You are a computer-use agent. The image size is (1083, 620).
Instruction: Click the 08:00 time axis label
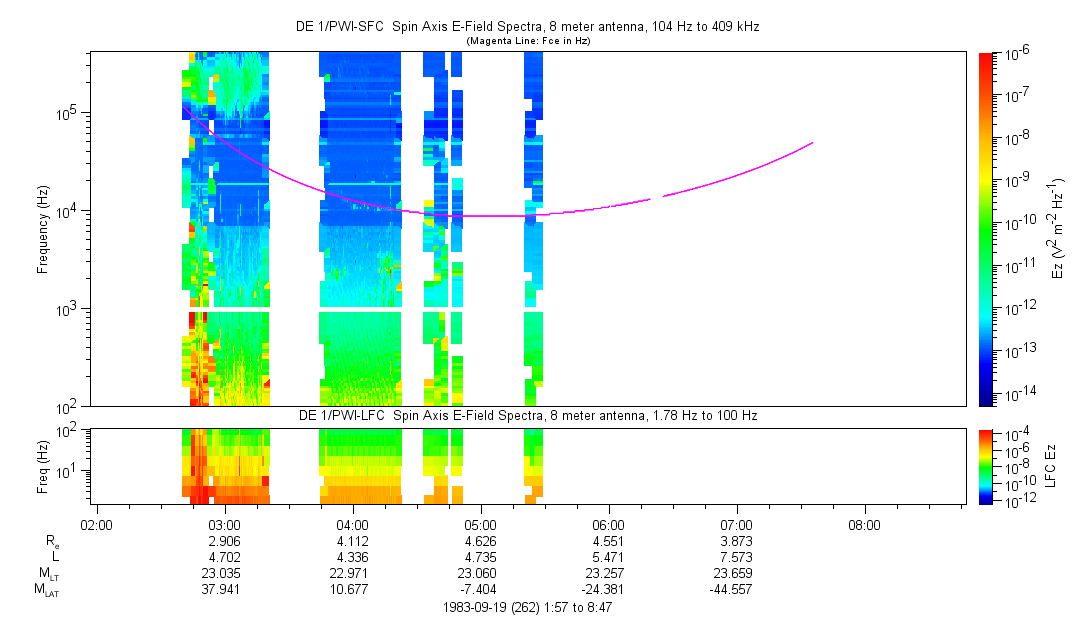click(864, 525)
